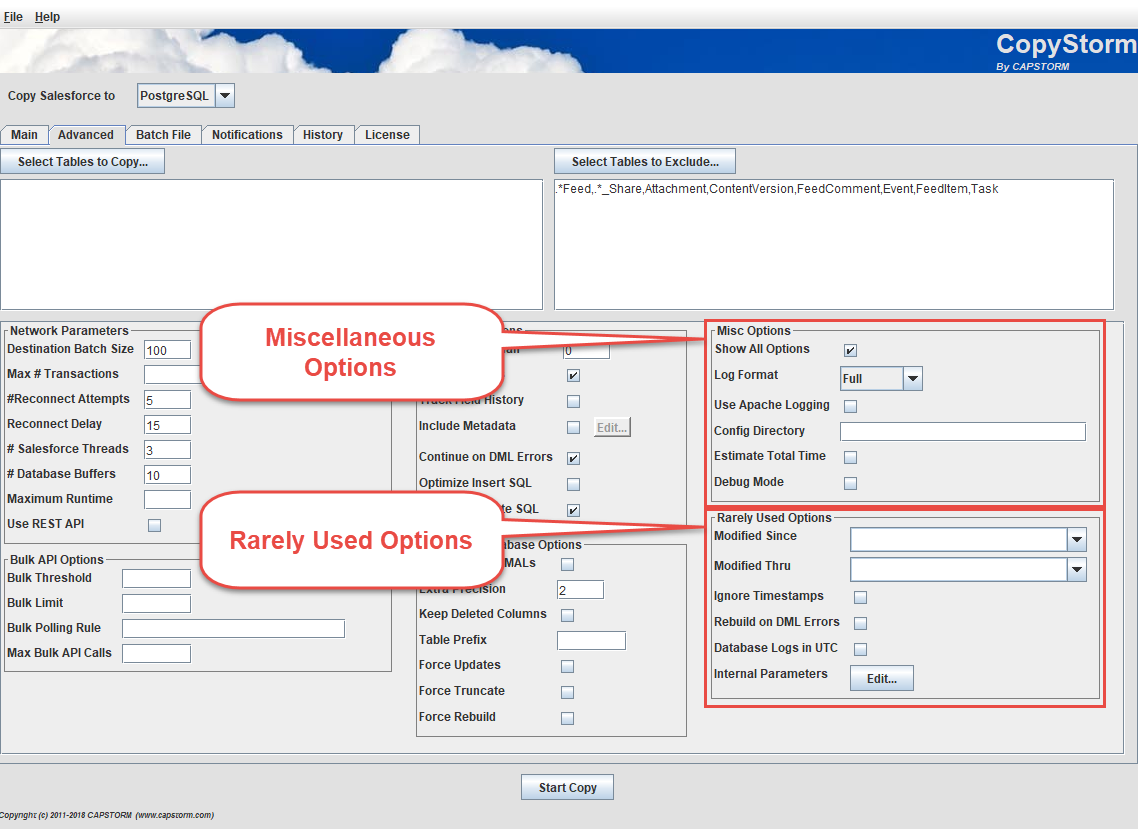Click the Bulk Limit field
1138x829 pixels.
click(x=157, y=603)
